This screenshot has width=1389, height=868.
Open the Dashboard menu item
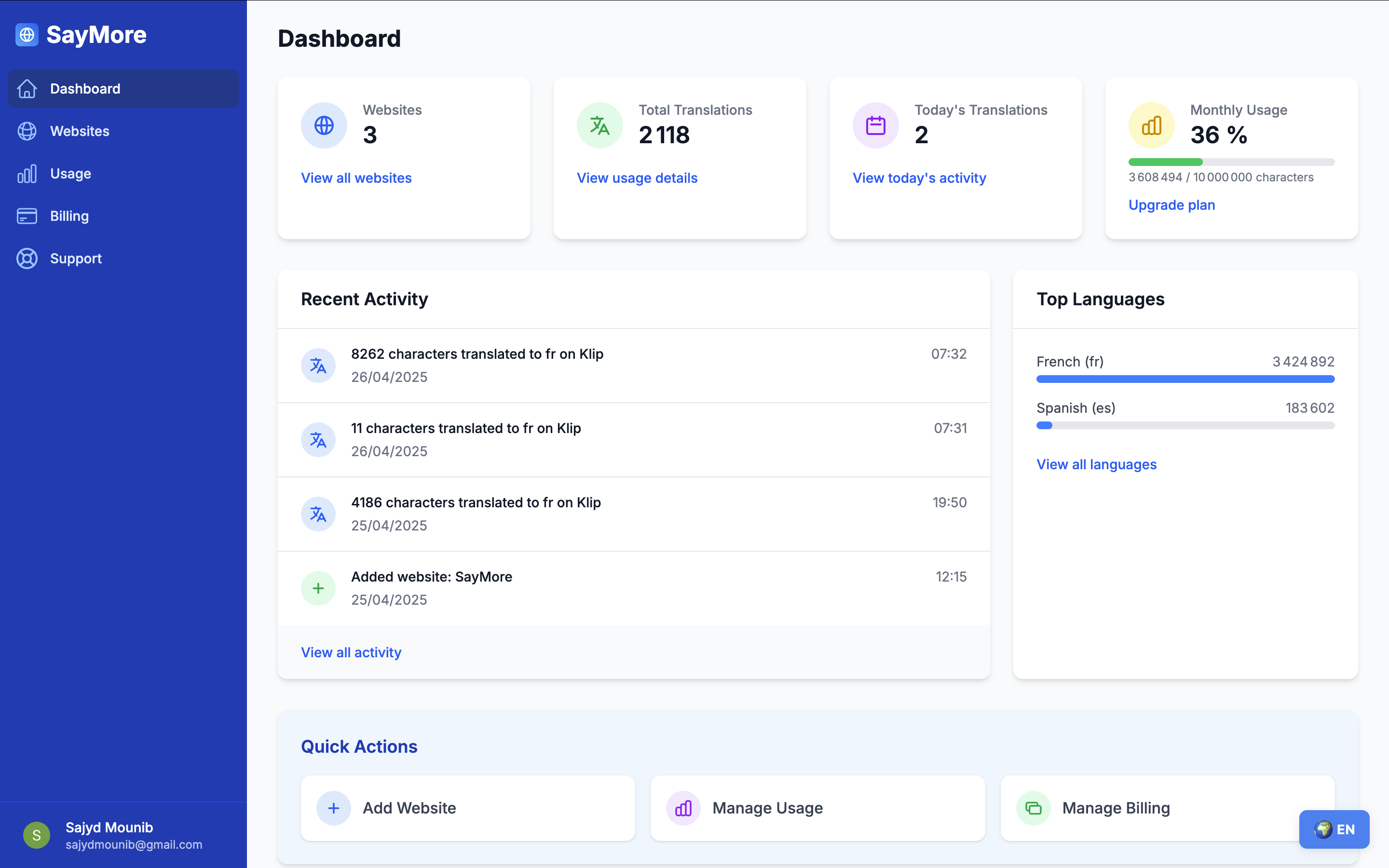pos(123,88)
